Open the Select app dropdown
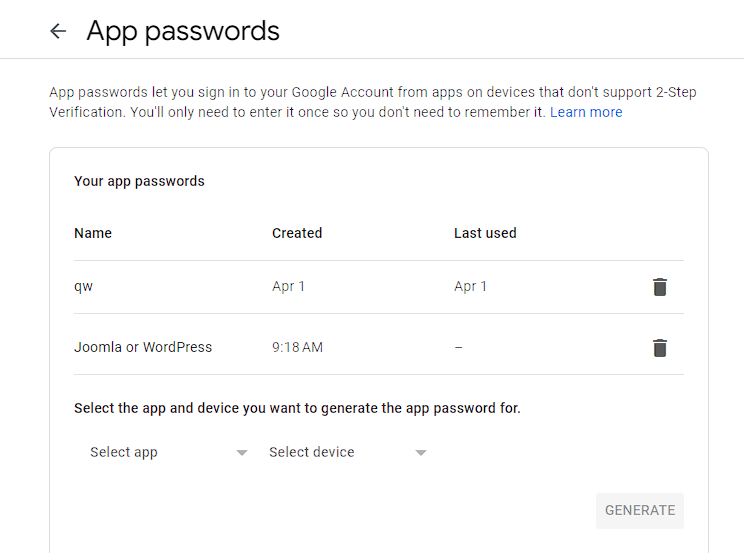This screenshot has height=553, width=744. [x=124, y=452]
